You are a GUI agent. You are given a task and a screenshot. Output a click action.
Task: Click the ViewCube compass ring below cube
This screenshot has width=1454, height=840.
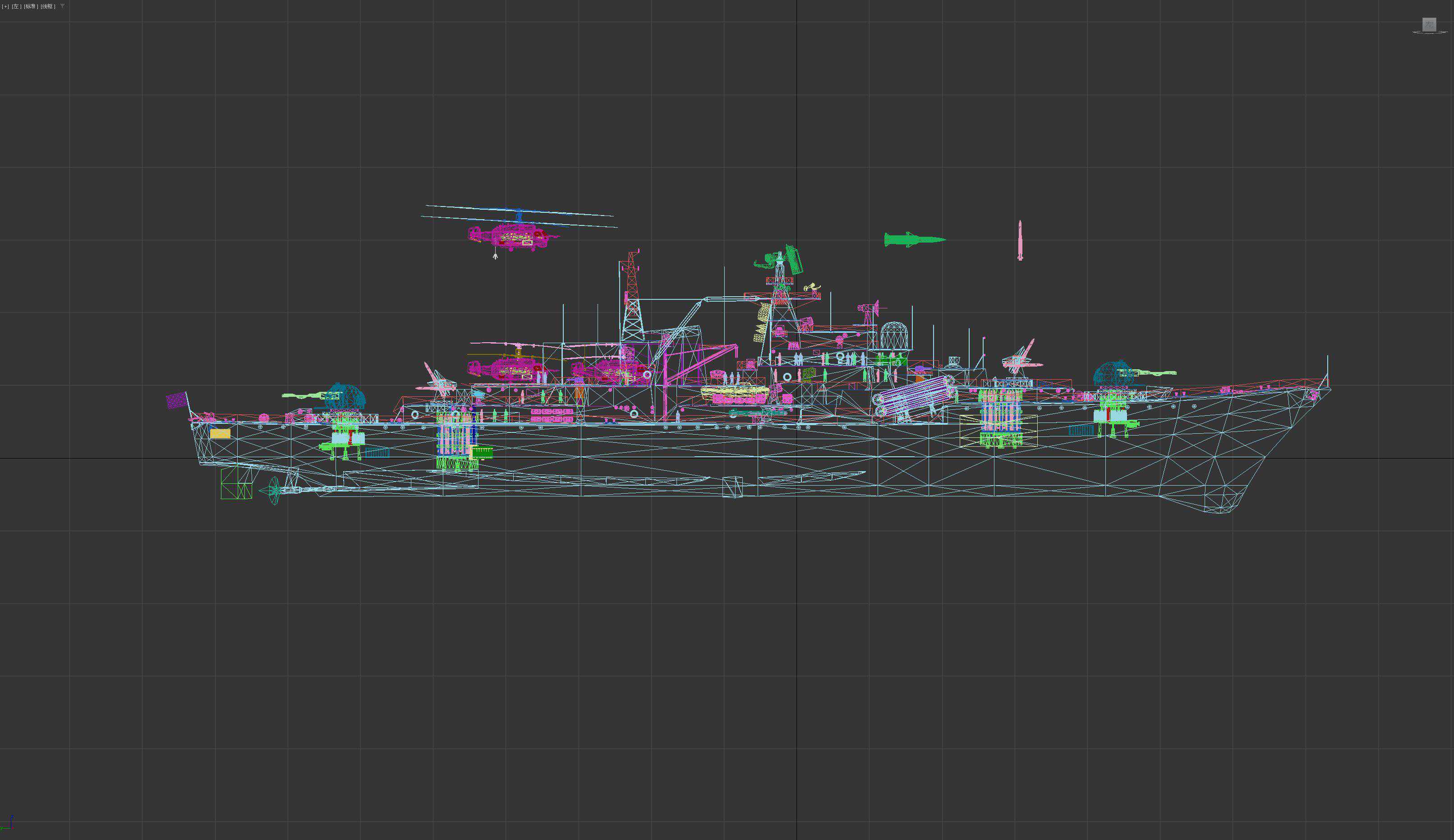tap(1429, 33)
